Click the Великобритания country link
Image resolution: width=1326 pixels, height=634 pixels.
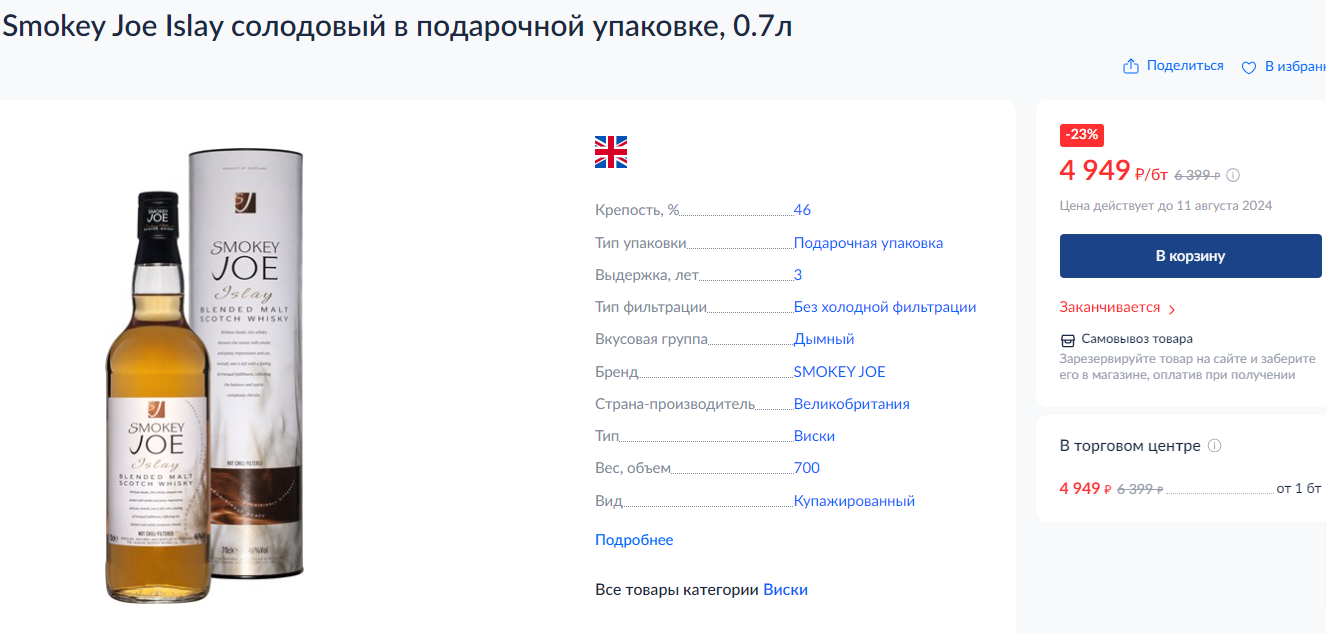852,404
